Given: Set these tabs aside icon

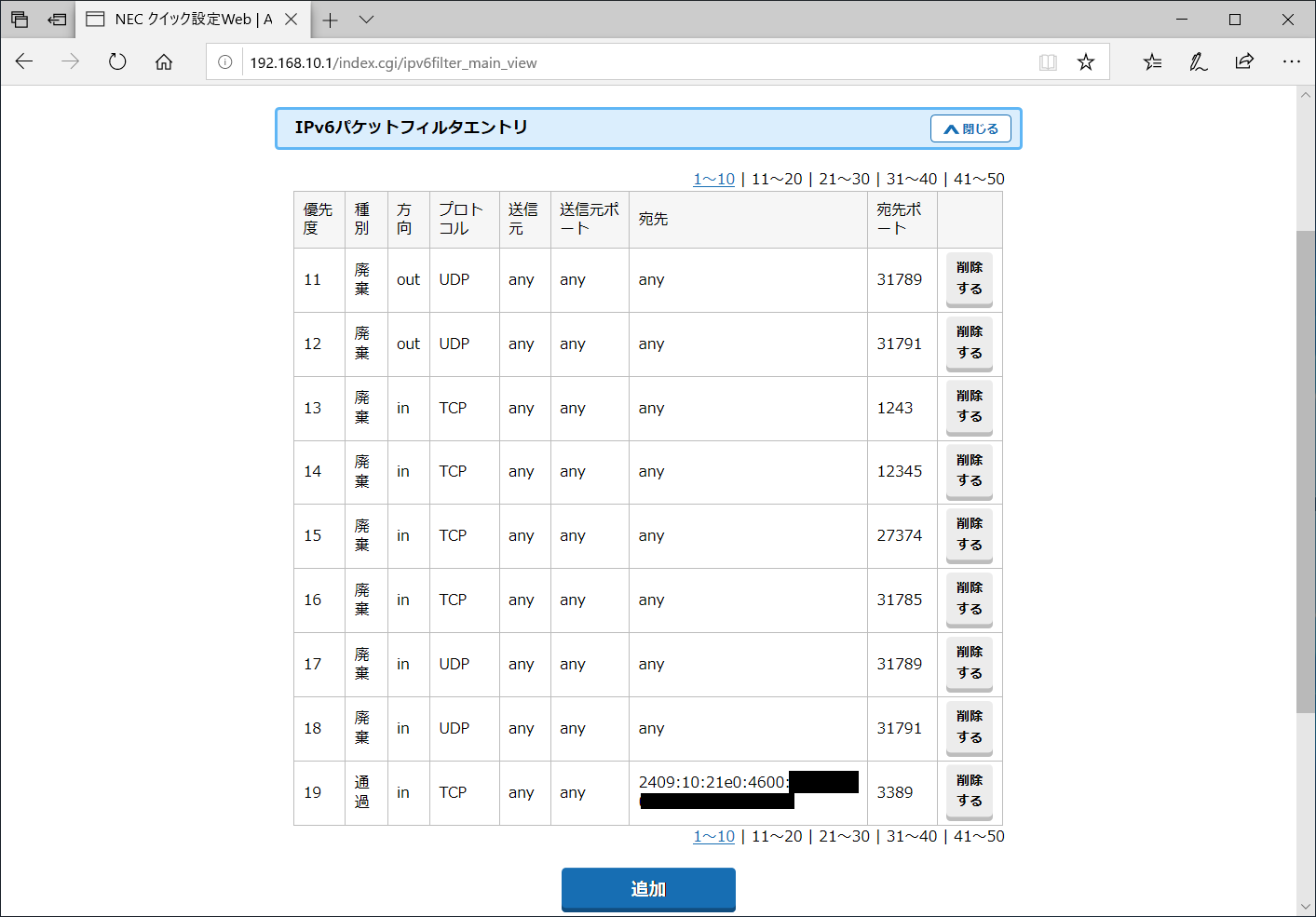Looking at the screenshot, I should (58, 20).
